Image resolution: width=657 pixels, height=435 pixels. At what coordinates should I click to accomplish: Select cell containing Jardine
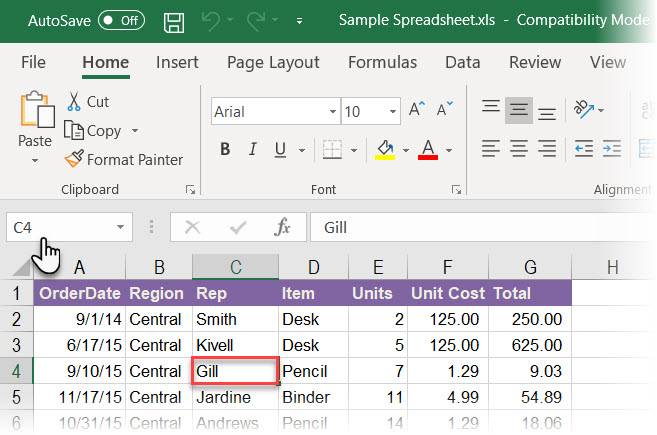(234, 397)
